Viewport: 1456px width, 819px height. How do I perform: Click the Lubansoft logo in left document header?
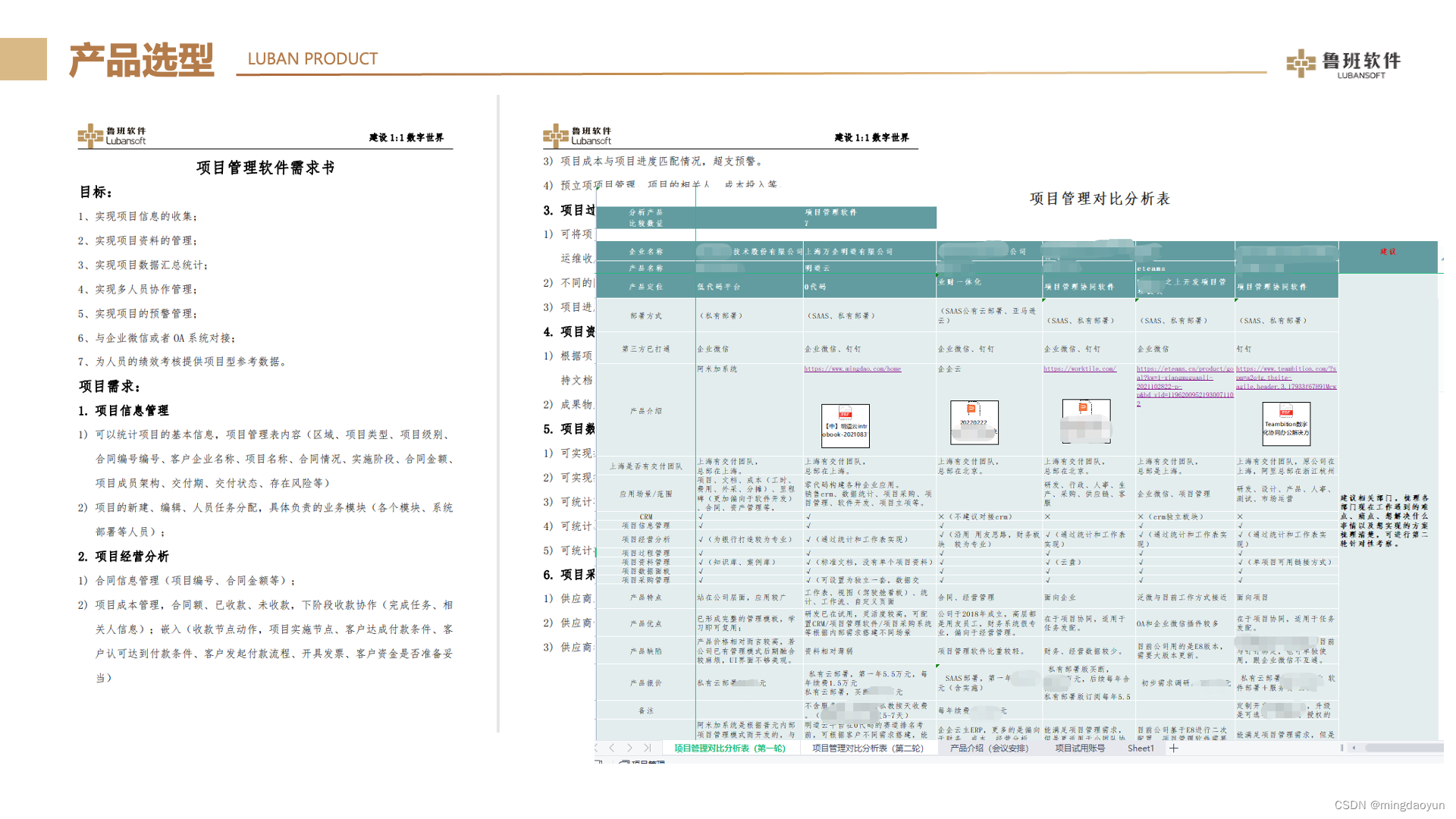111,136
